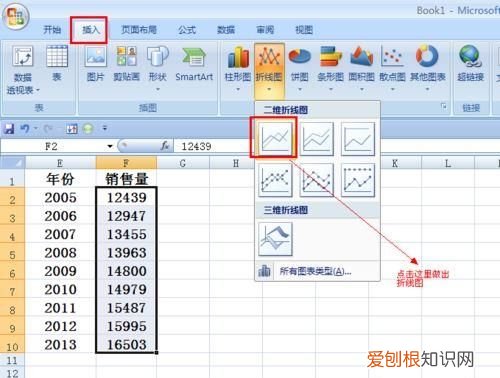Image resolution: width=500 pixels, height=378 pixels.
Task: Switch to the 视图 tab
Action: [x=304, y=30]
